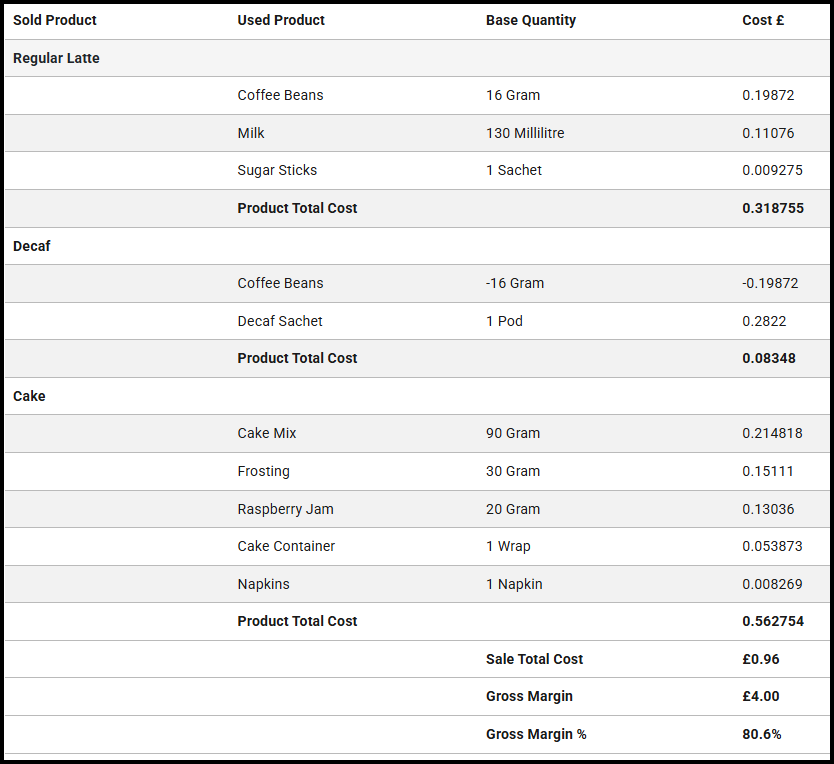The image size is (834, 764).
Task: Select the Regular Latte group row
Action: pos(56,58)
